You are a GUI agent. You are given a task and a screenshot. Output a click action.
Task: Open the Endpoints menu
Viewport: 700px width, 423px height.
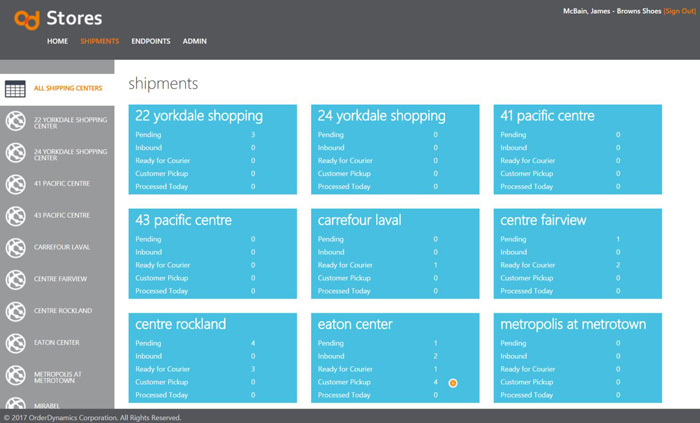(x=151, y=41)
